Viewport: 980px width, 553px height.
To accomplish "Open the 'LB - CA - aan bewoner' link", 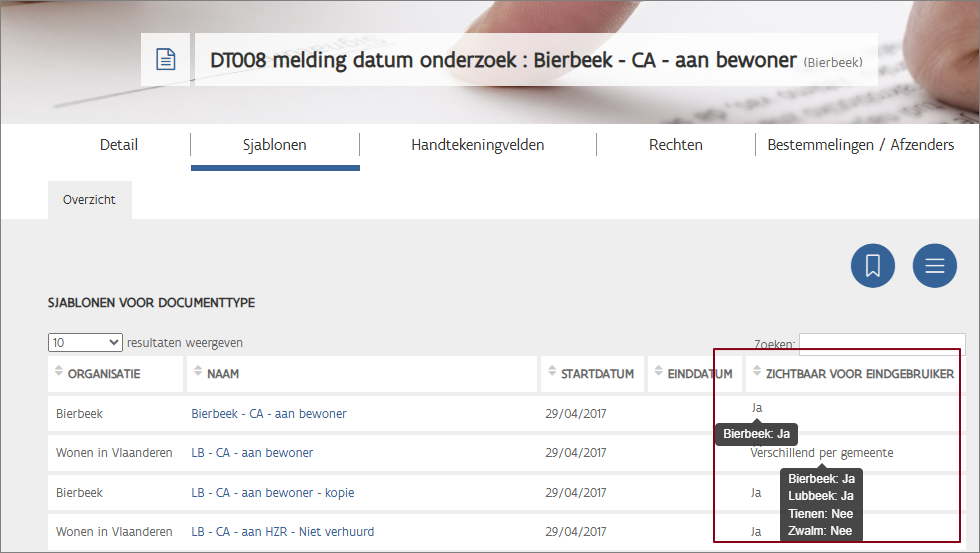I will click(252, 453).
